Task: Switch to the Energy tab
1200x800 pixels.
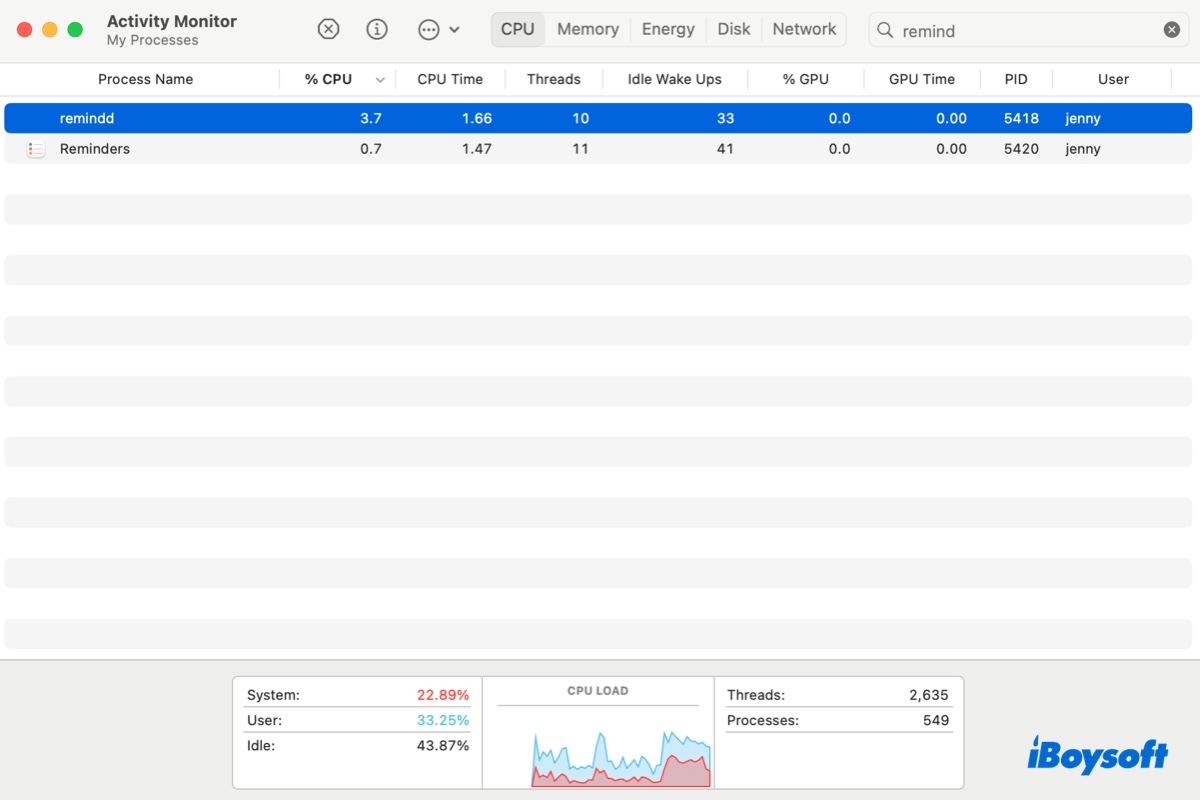Action: point(668,29)
